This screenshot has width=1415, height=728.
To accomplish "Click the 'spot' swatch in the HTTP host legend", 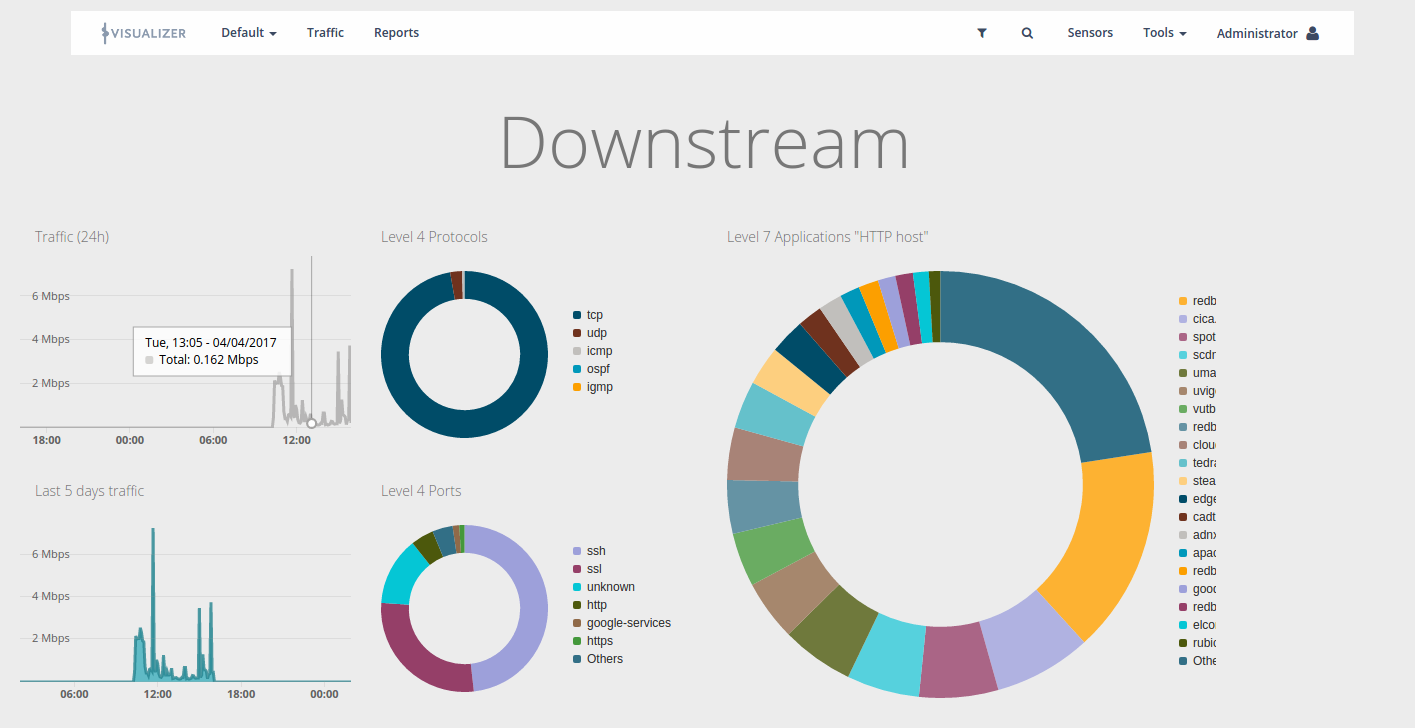I will (x=1183, y=337).
